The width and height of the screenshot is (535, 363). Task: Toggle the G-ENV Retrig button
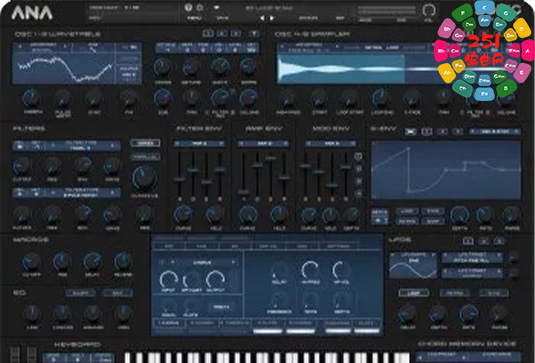coord(407,221)
